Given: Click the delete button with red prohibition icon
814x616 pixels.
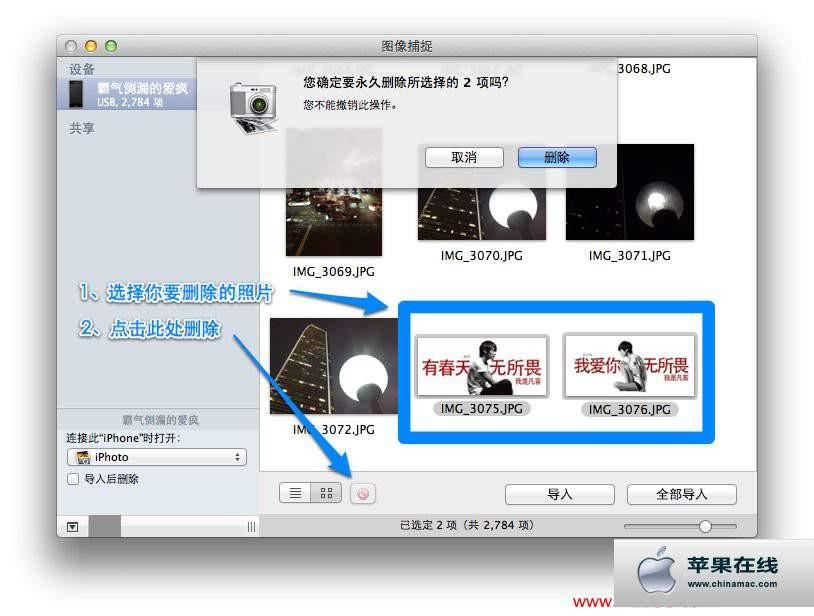Looking at the screenshot, I should [363, 494].
